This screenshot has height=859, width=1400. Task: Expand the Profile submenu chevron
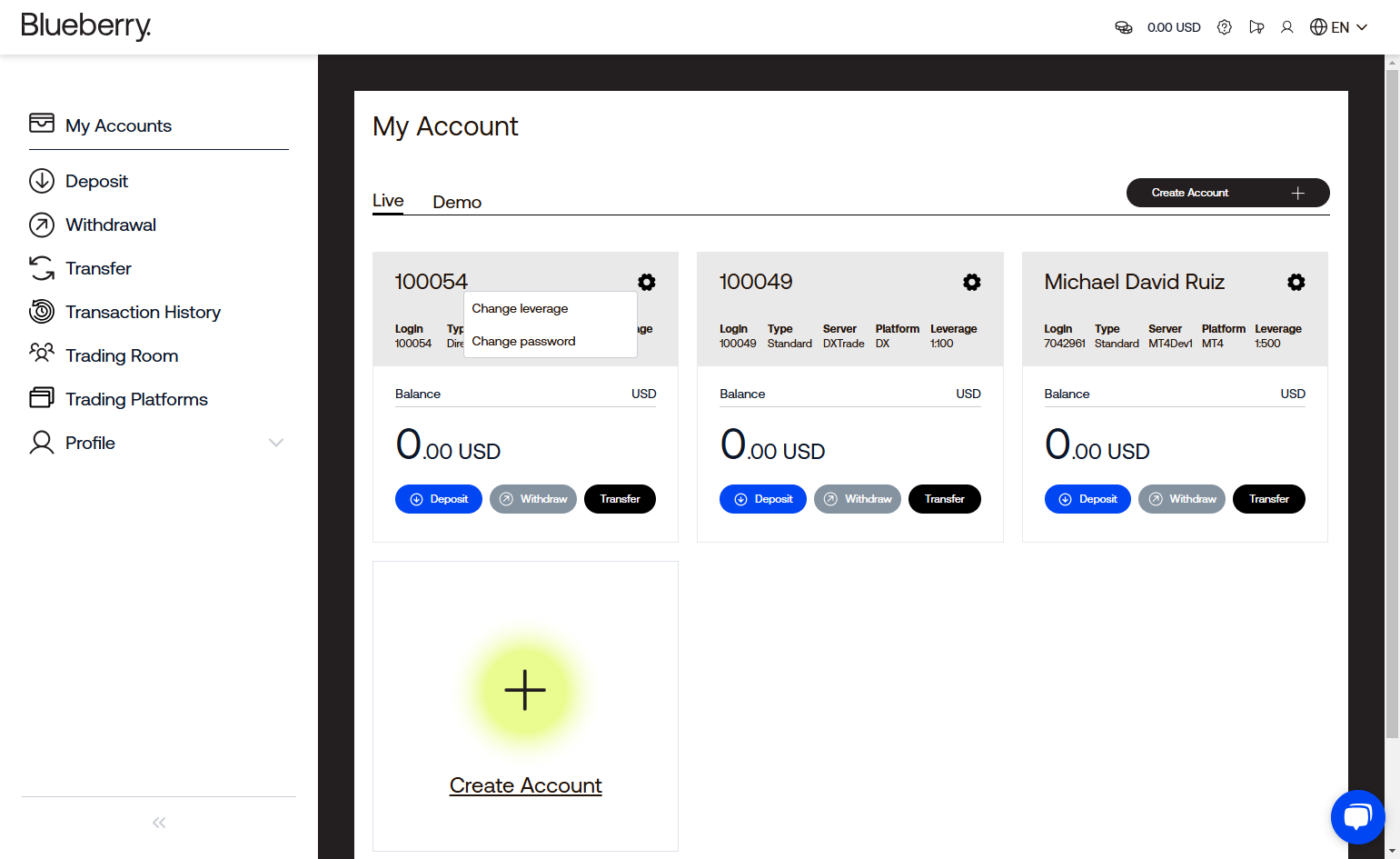click(276, 443)
